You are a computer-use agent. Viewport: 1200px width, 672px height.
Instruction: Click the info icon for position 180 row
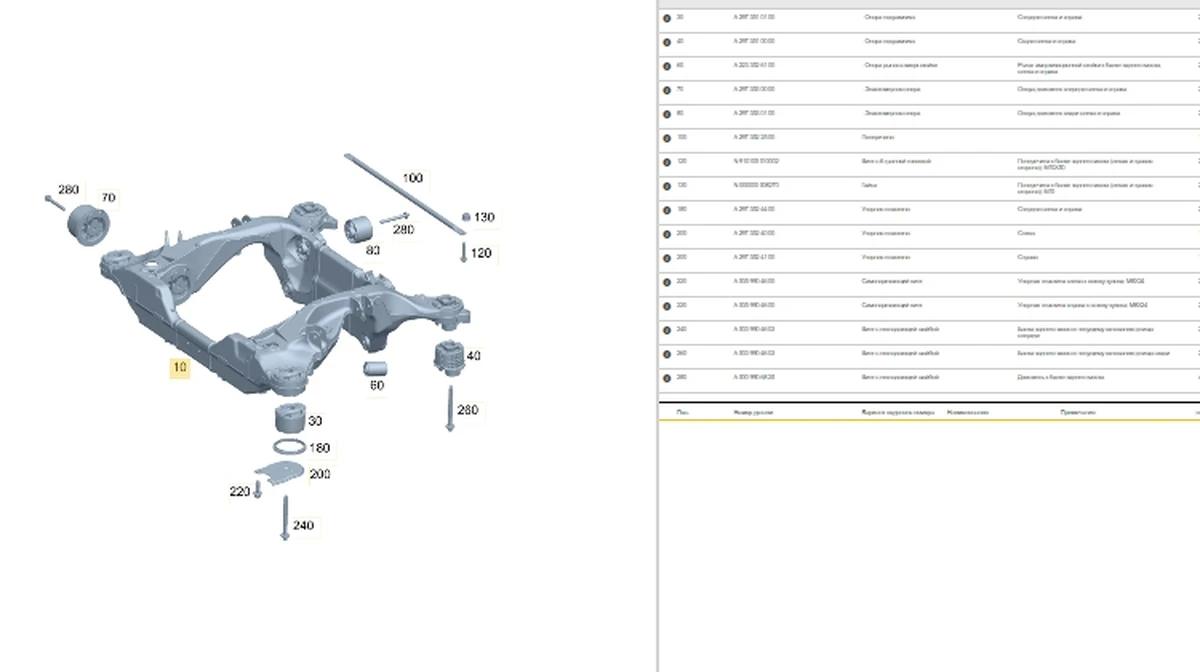point(667,210)
